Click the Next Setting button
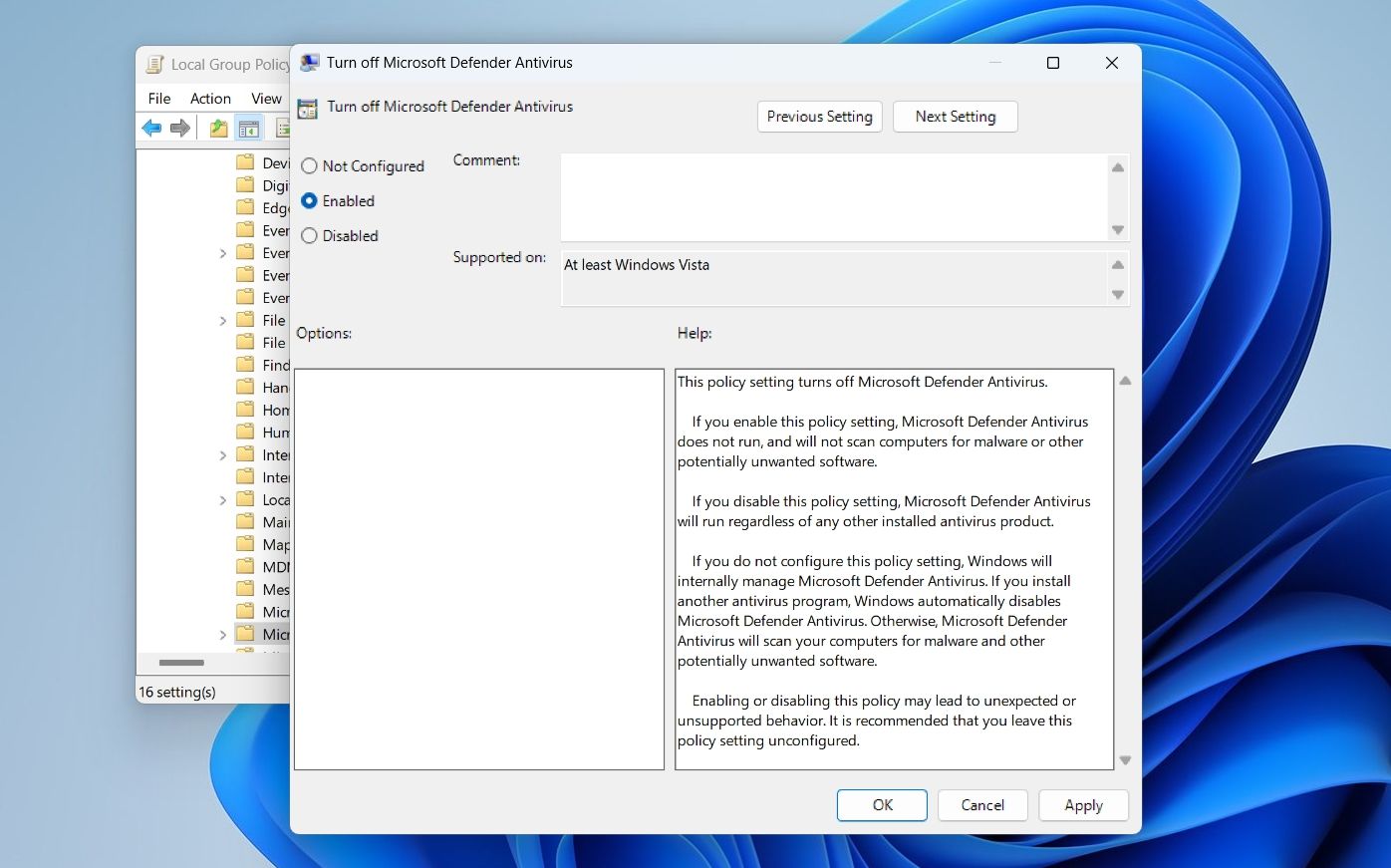The image size is (1391, 868). tap(956, 117)
